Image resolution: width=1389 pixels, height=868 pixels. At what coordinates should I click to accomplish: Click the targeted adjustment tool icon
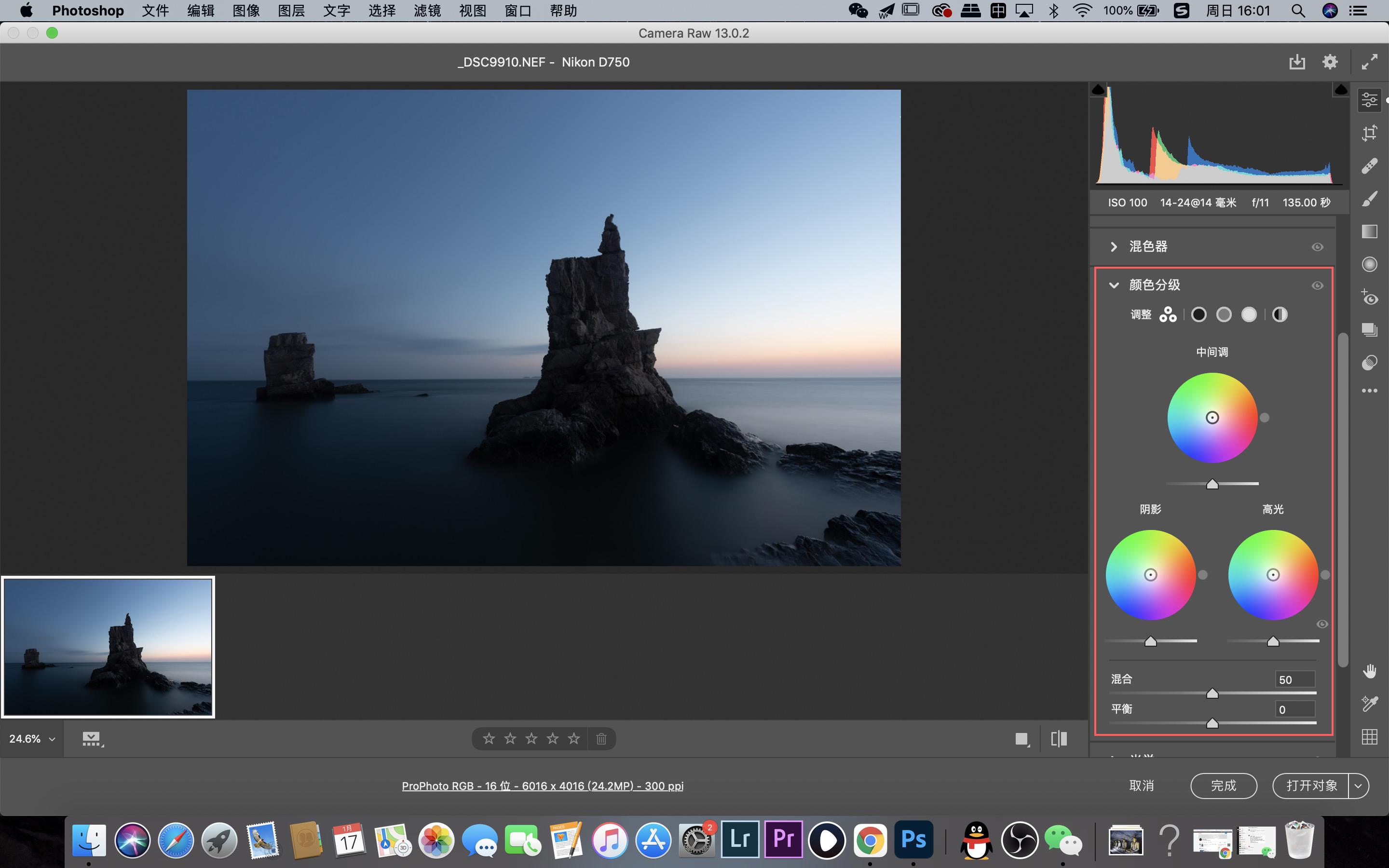click(1369, 295)
